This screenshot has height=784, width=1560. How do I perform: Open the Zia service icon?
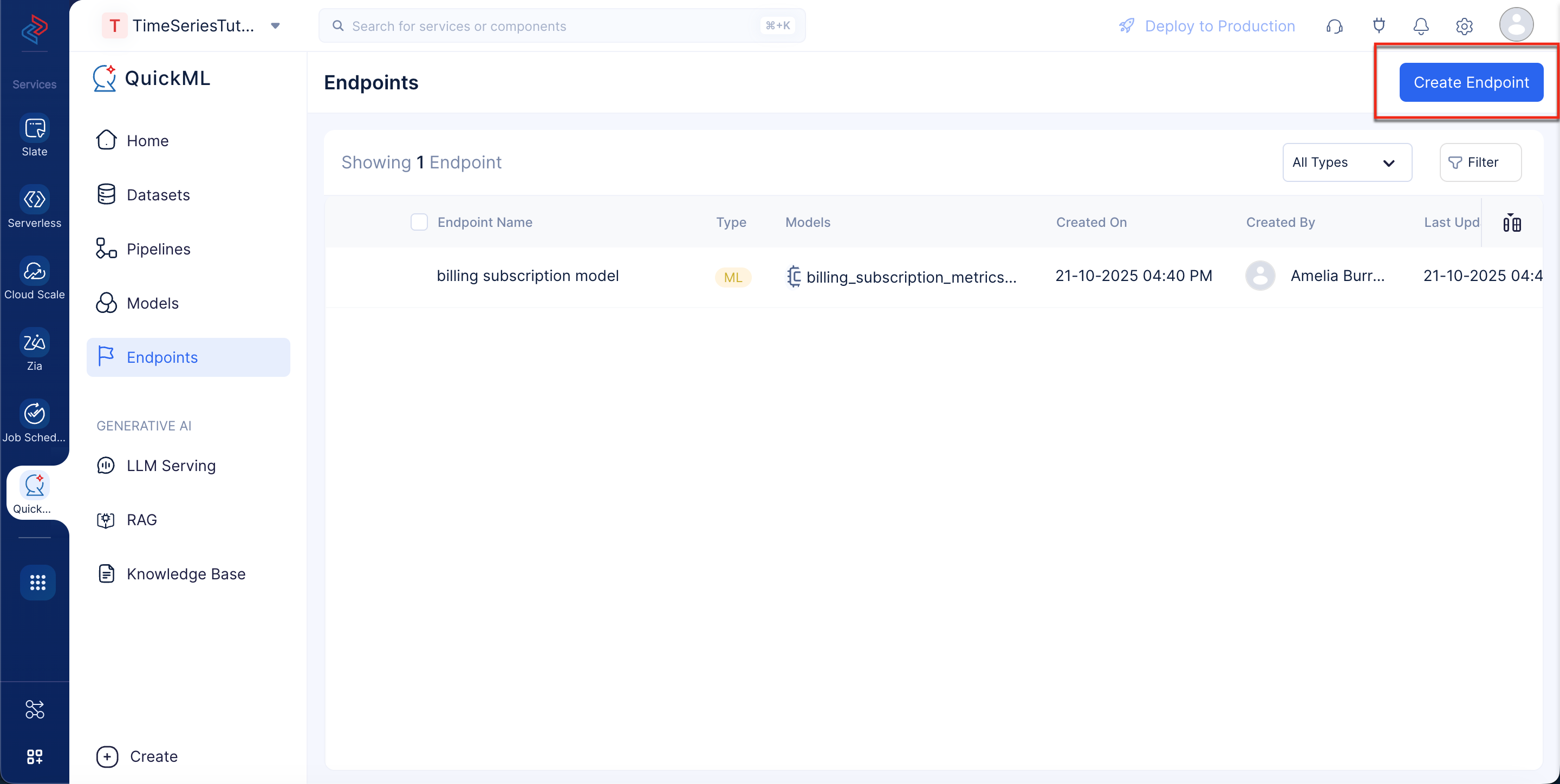pyautogui.click(x=35, y=342)
